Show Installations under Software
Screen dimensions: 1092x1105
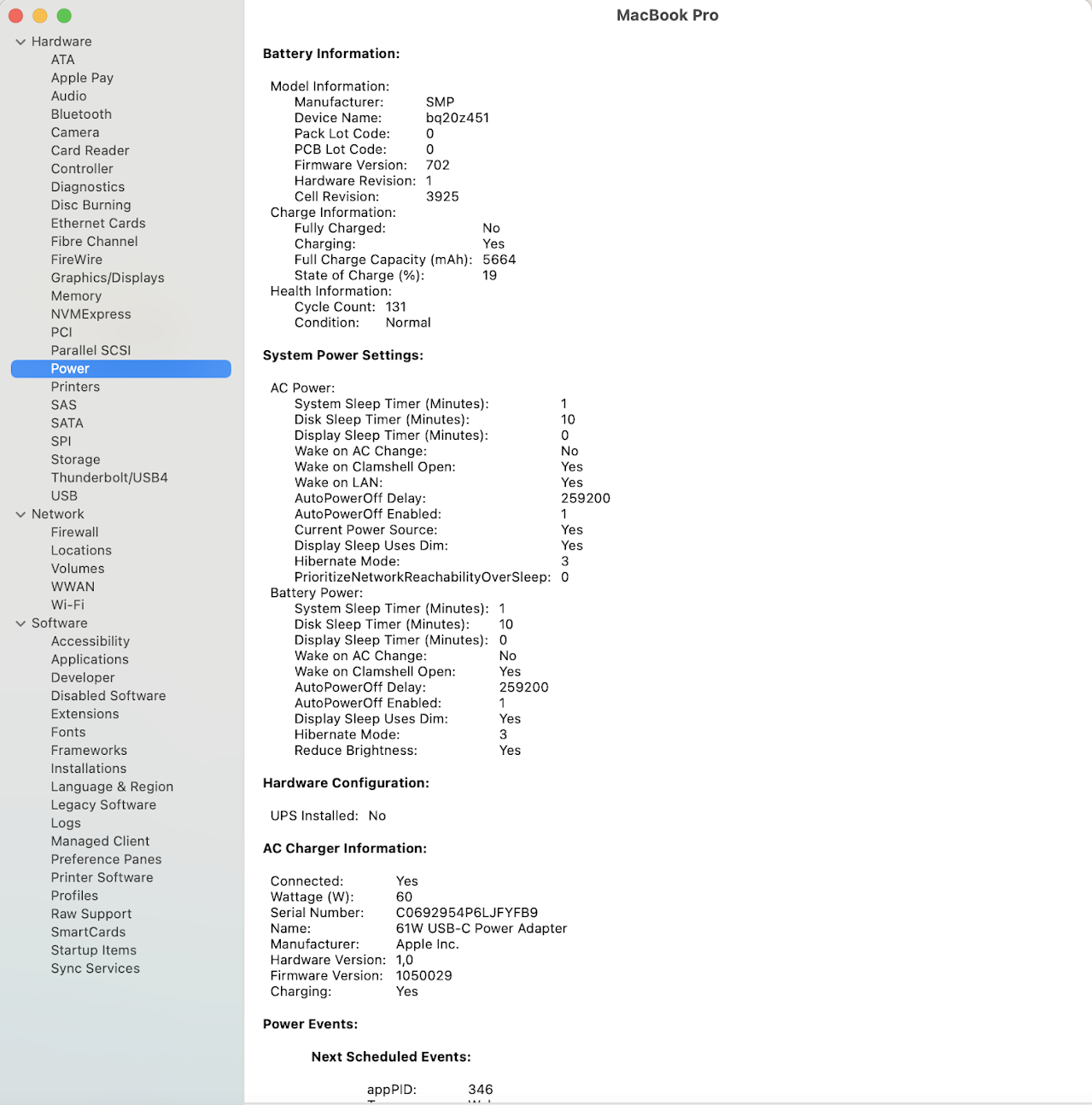tap(89, 769)
